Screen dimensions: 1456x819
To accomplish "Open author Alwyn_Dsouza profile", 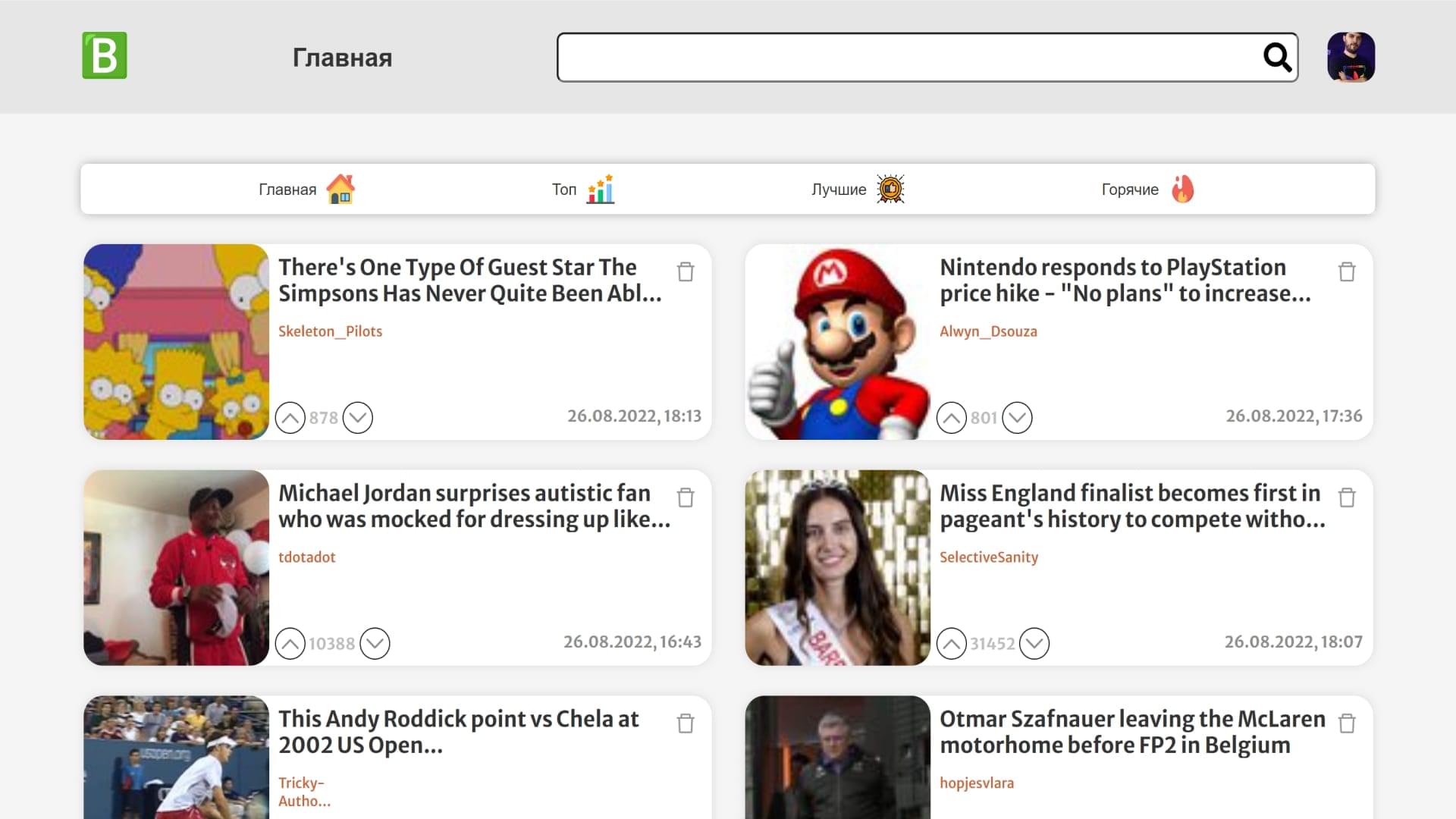I will pyautogui.click(x=988, y=331).
